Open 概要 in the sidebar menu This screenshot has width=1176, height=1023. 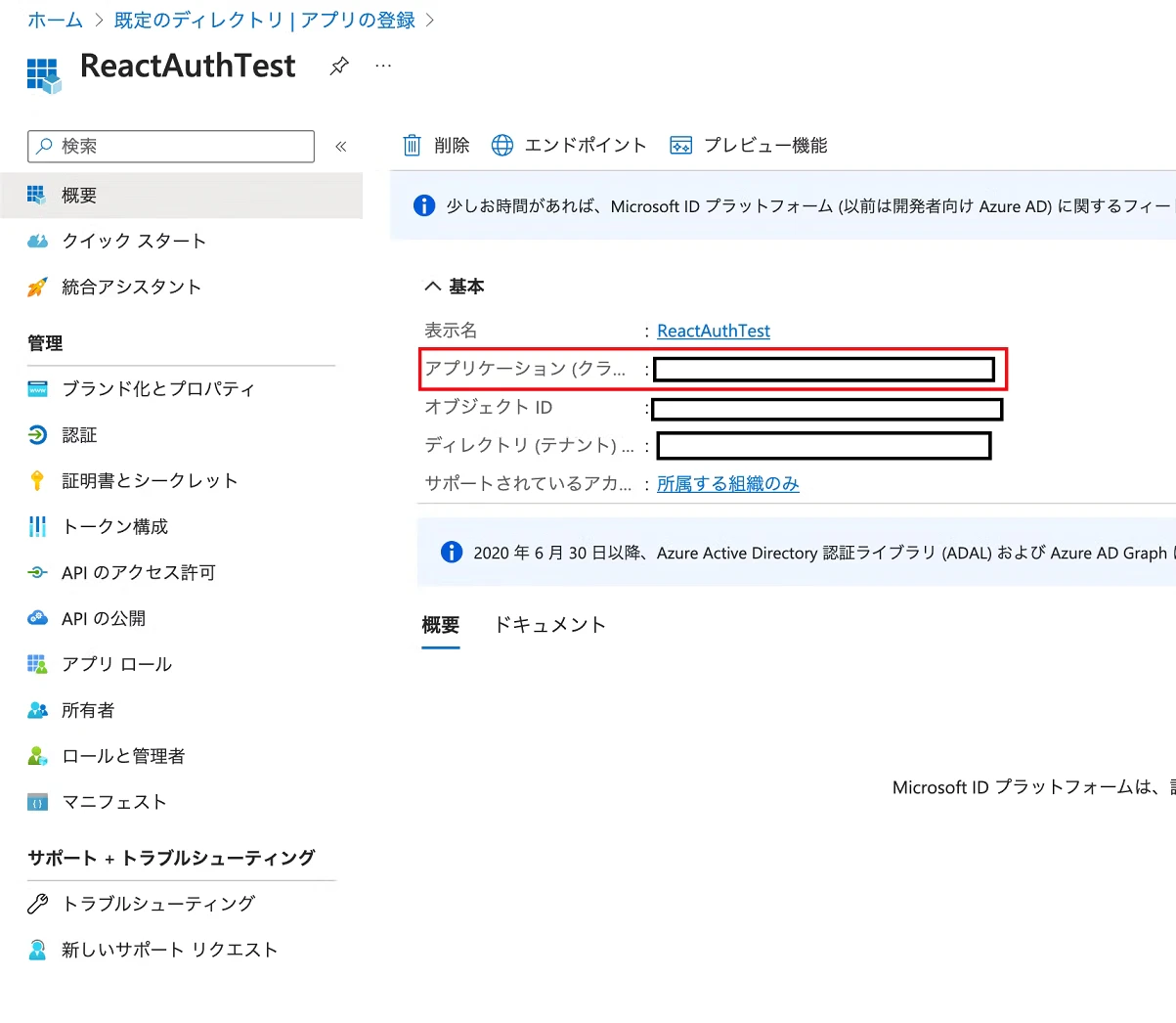click(x=181, y=196)
